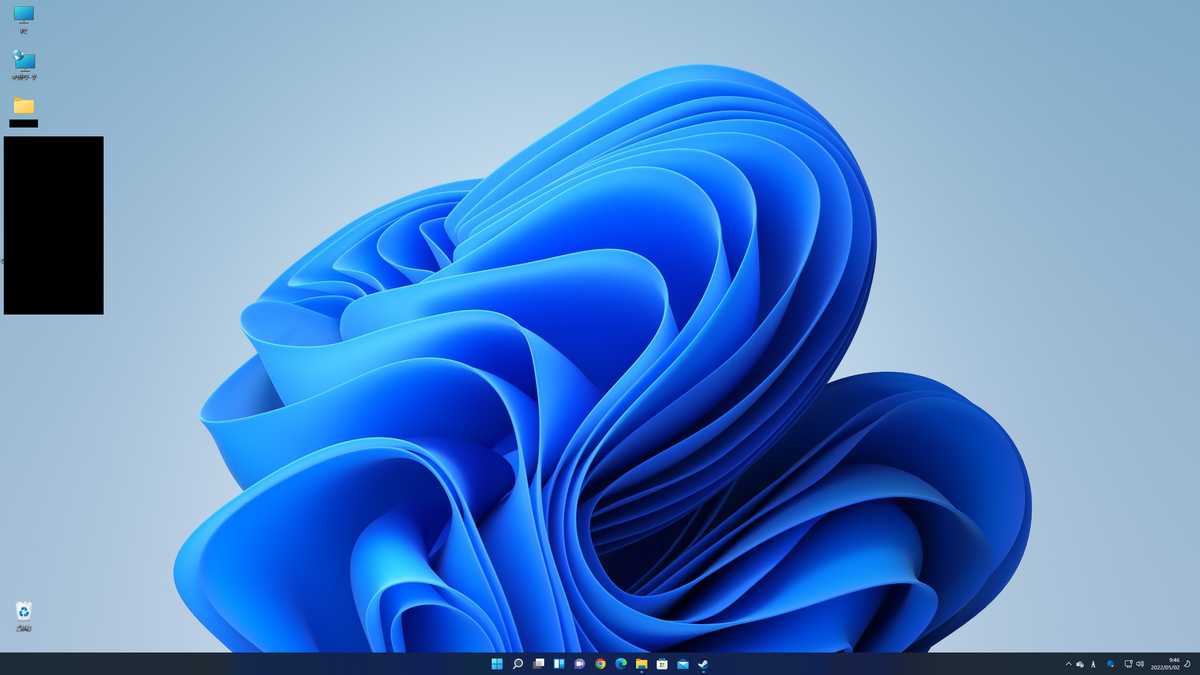This screenshot has width=1200, height=675.
Task: Select the Recycle Bin desktop icon
Action: (24, 615)
